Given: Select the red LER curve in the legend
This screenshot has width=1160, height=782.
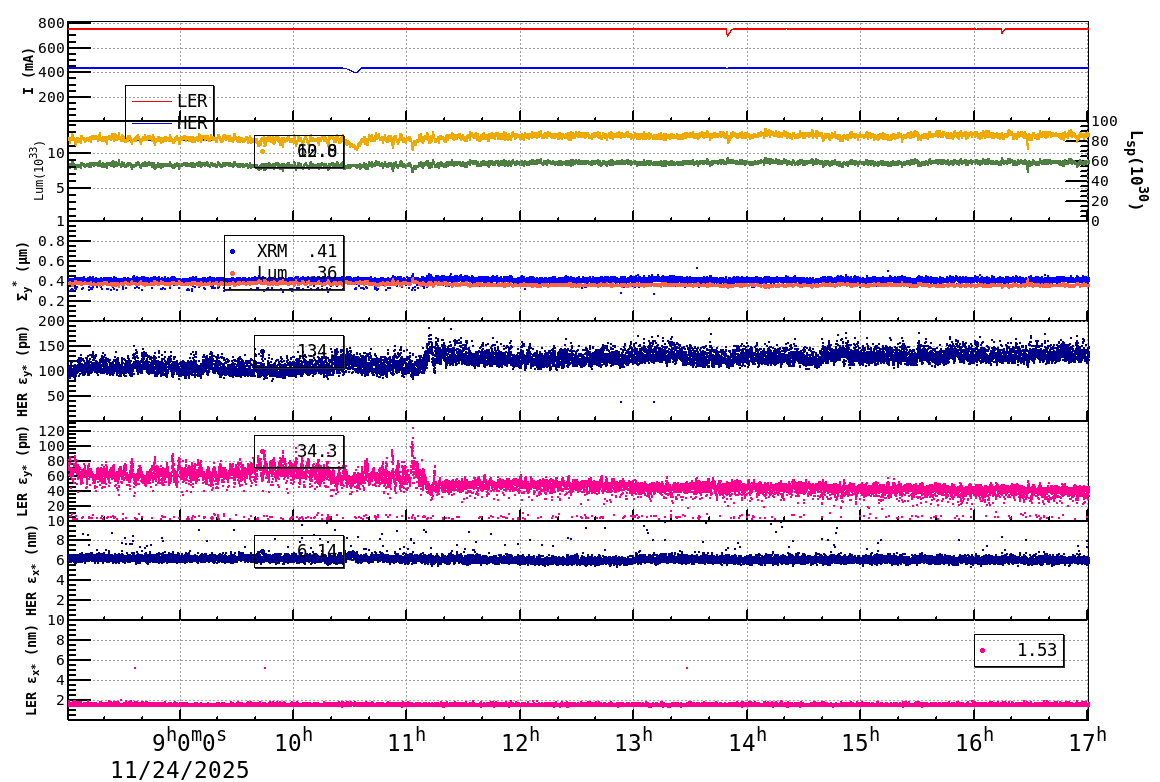Looking at the screenshot, I should point(152,100).
